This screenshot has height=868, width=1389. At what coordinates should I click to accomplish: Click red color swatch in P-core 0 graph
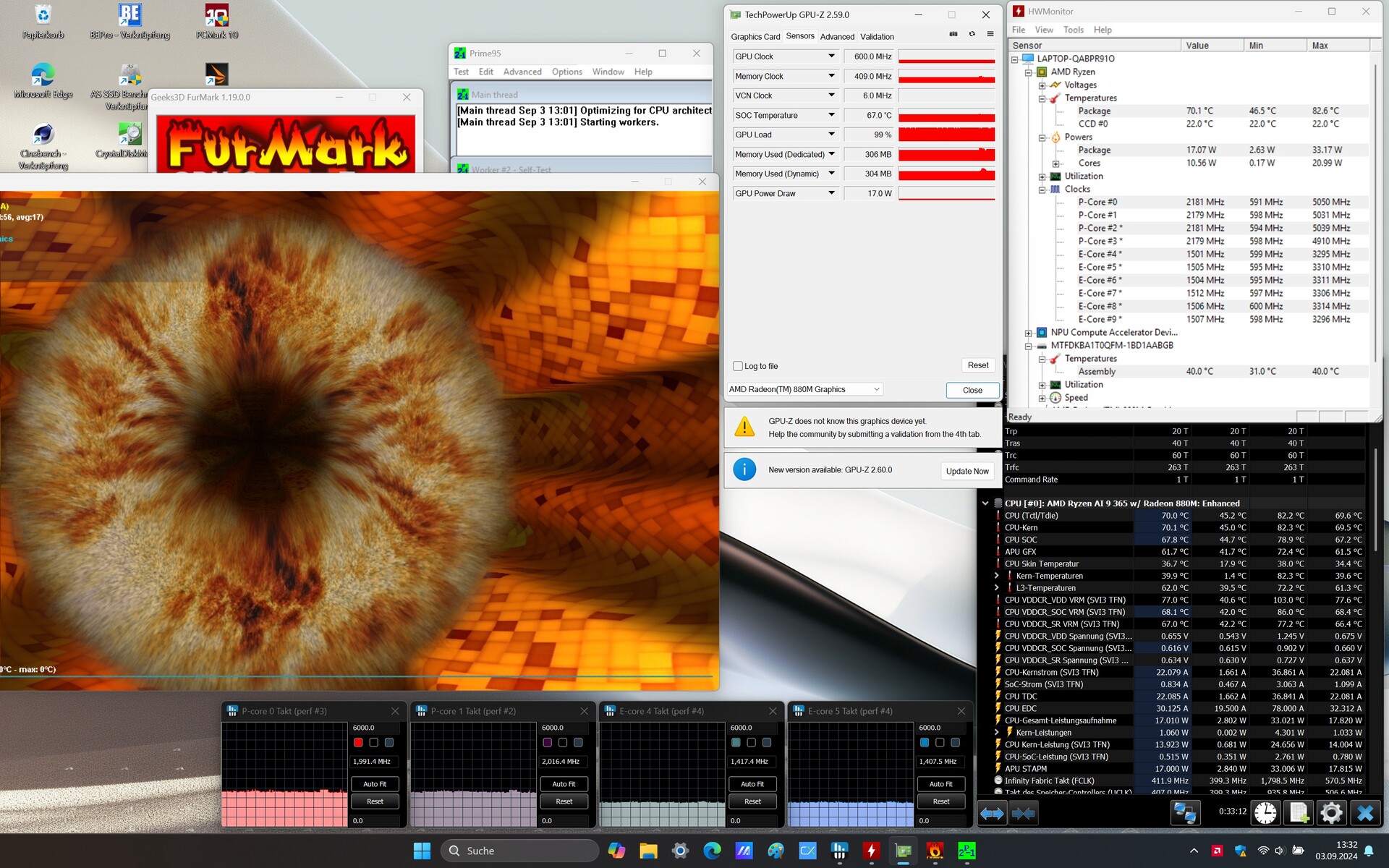click(358, 742)
